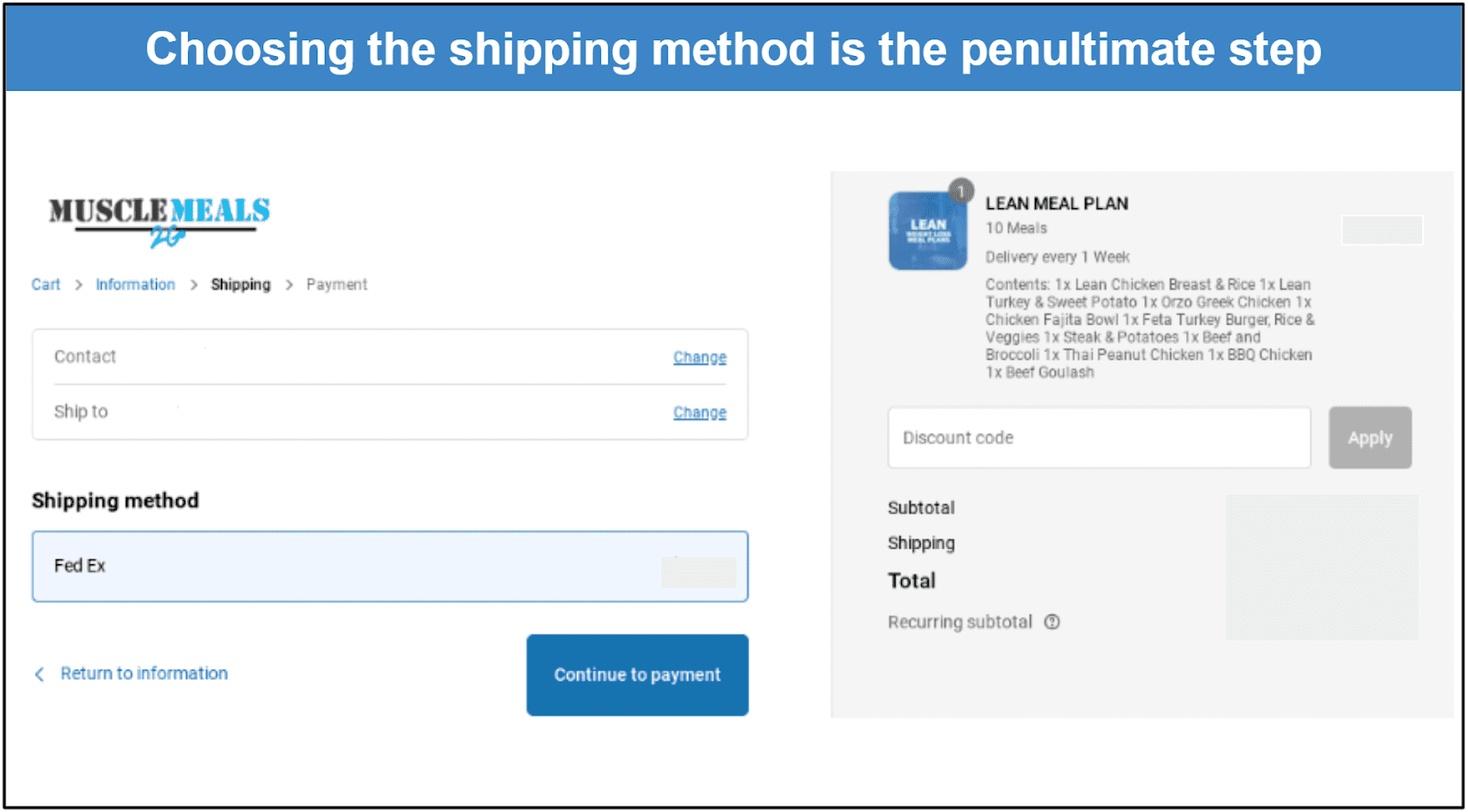Apply the discount code
This screenshot has width=1468, height=812.
(x=1370, y=438)
